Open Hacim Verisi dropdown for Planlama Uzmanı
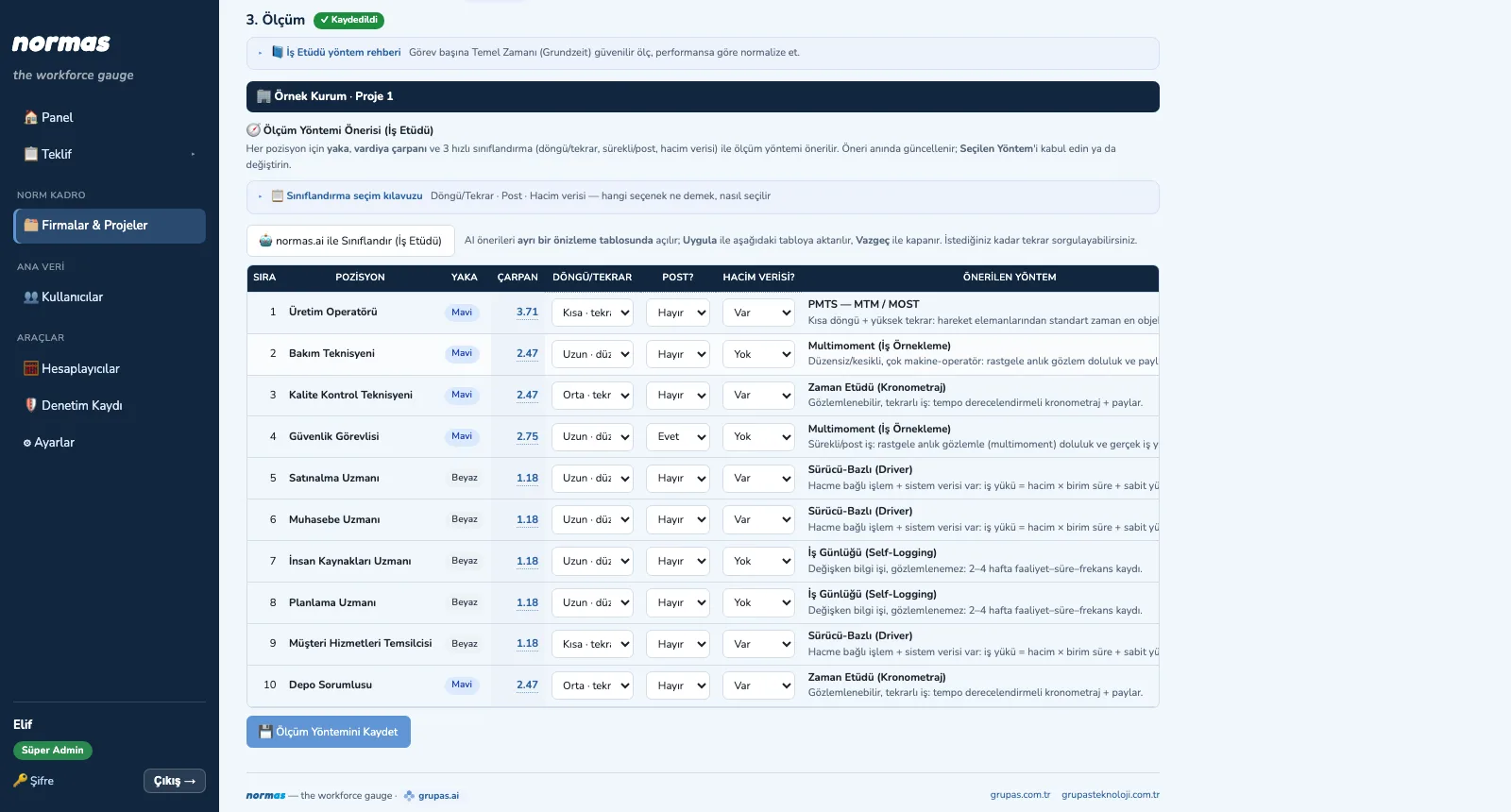This screenshot has height=812, width=1511. [x=758, y=603]
